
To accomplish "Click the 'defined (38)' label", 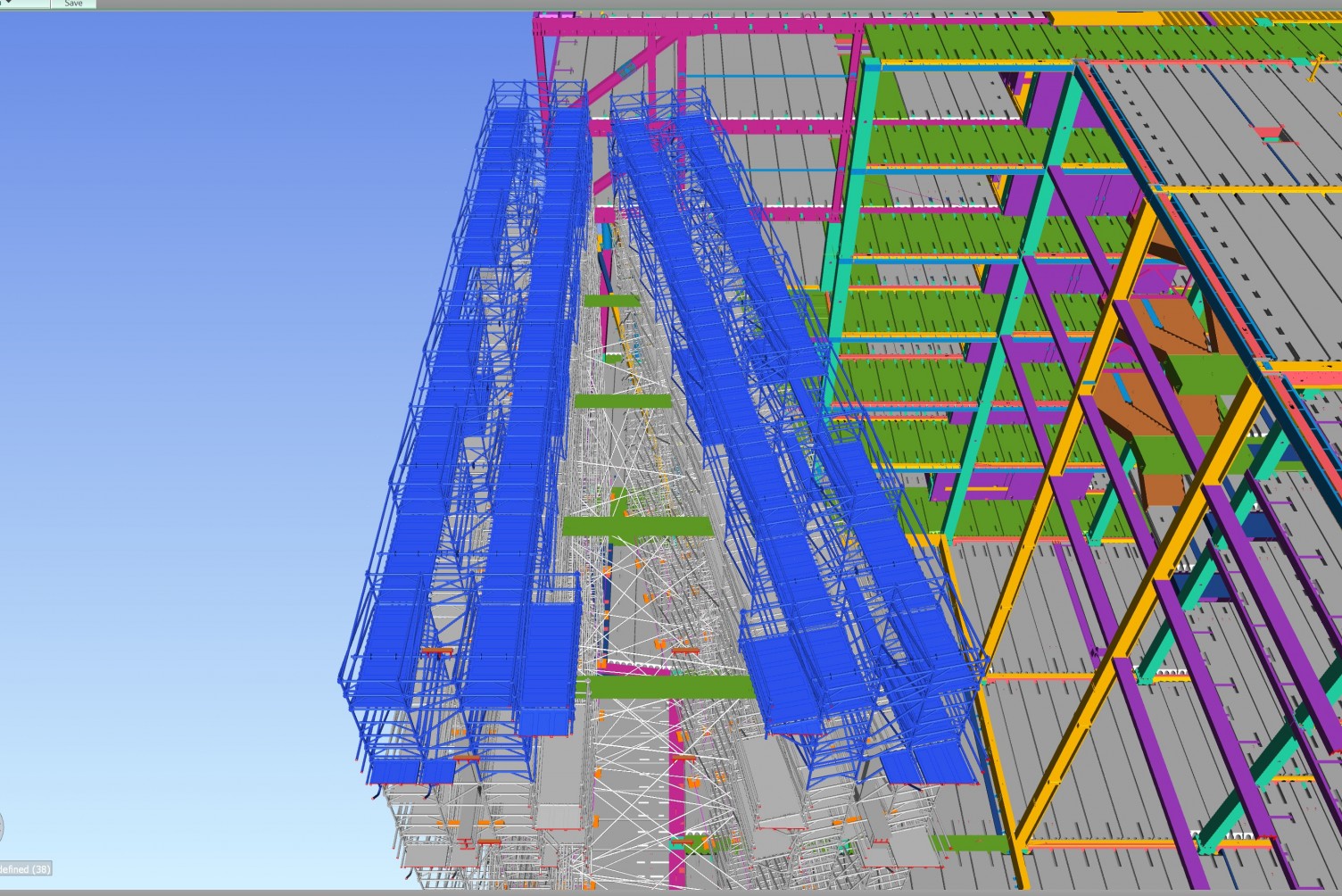I will point(24,868).
